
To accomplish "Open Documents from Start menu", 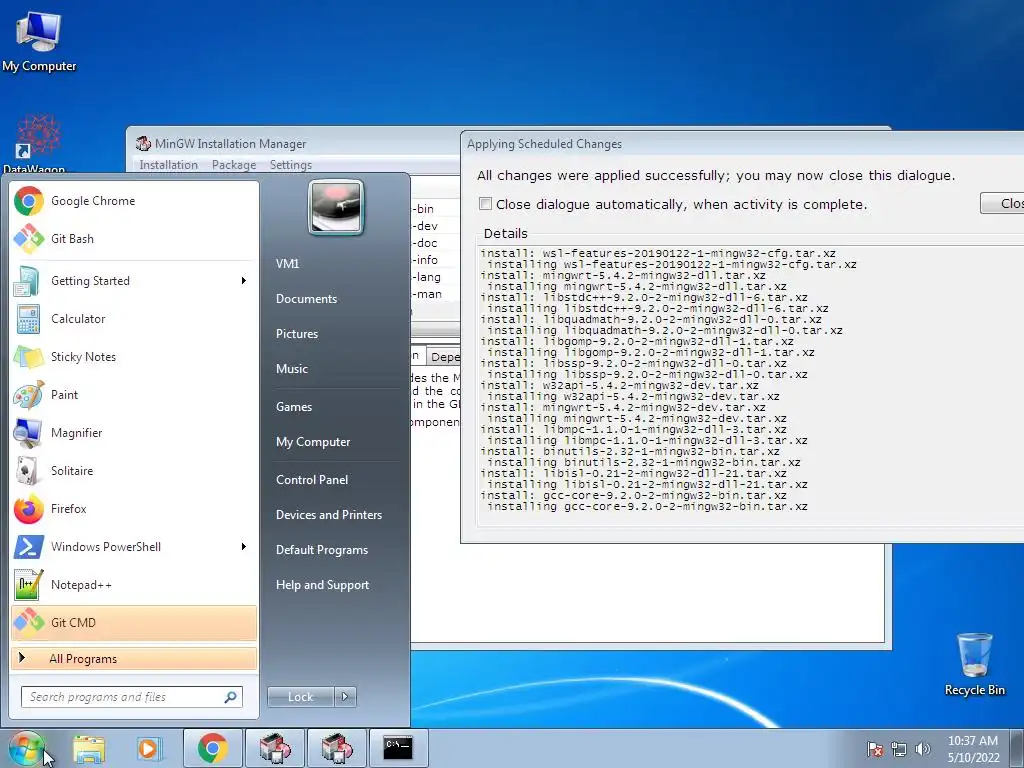I will pyautogui.click(x=306, y=299).
